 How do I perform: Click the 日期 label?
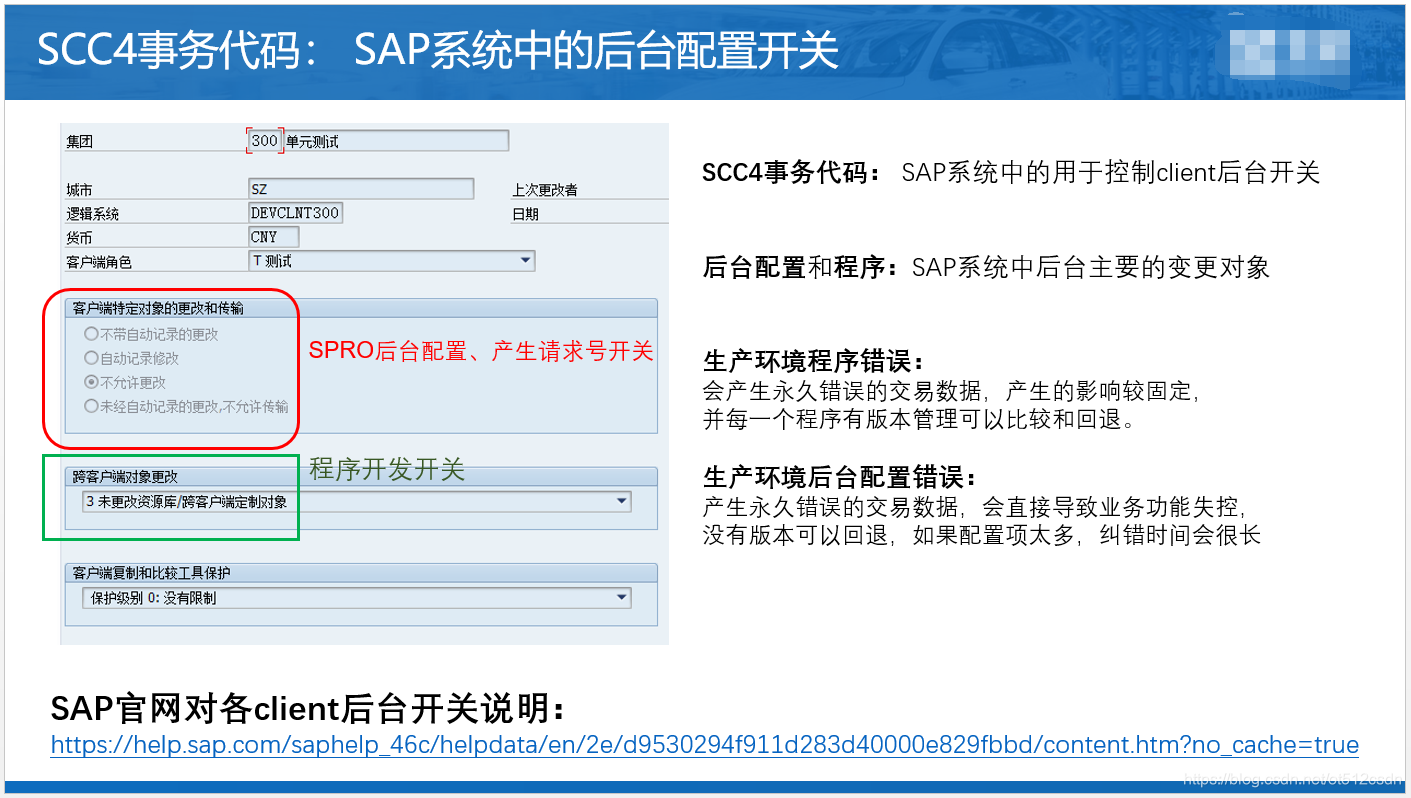coord(526,214)
